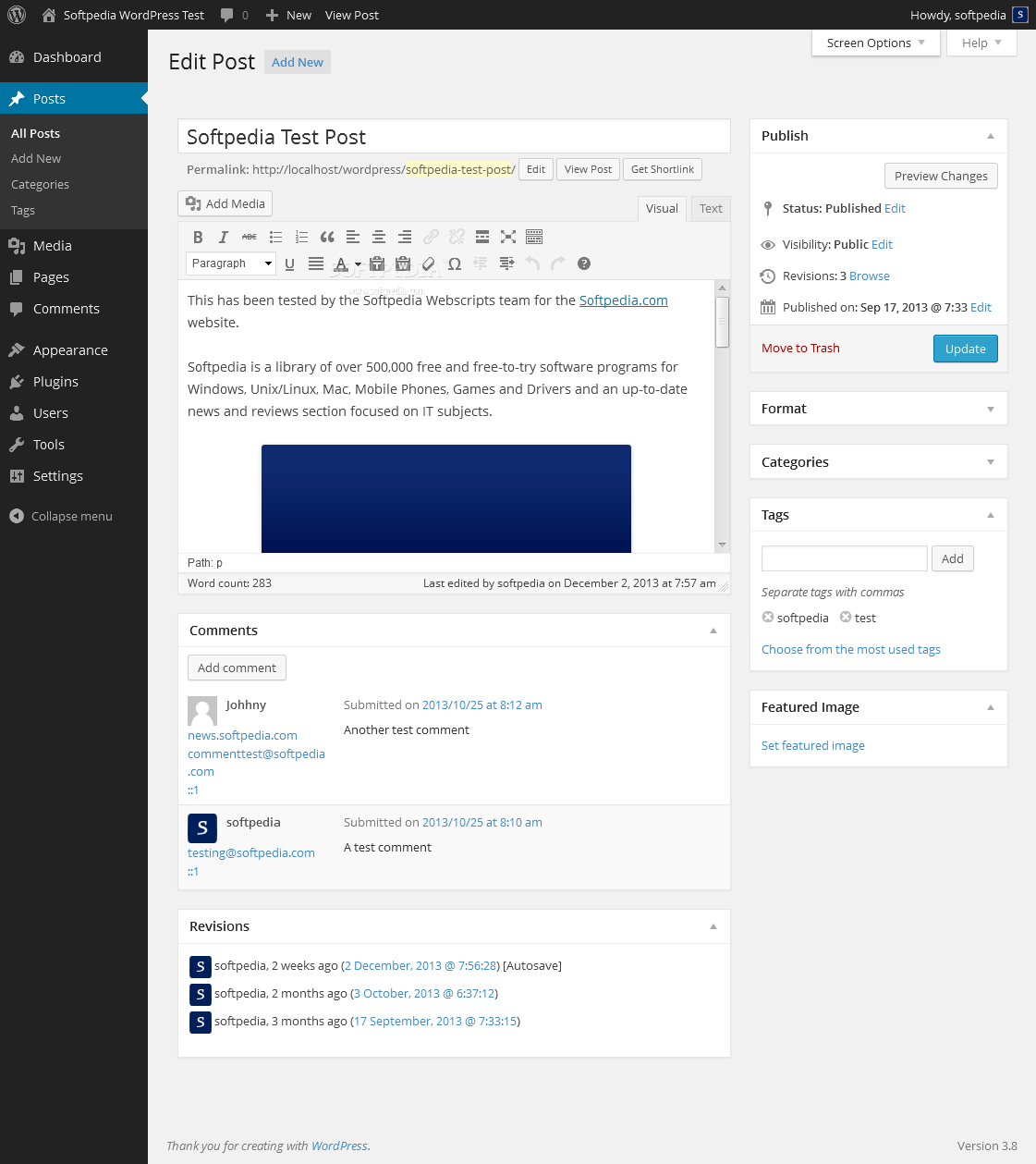This screenshot has width=1036, height=1164.
Task: Remove the softpedia tag
Action: click(768, 618)
